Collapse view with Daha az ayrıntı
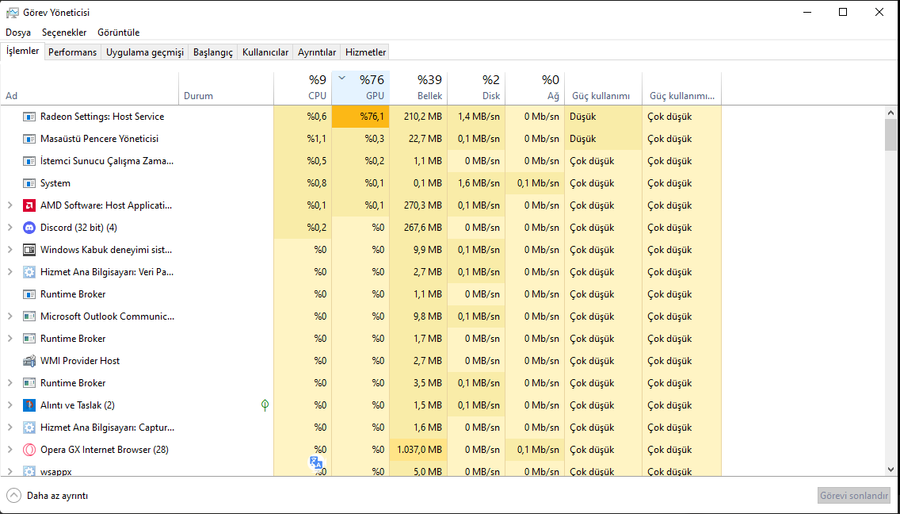This screenshot has width=900, height=514. click(x=48, y=496)
